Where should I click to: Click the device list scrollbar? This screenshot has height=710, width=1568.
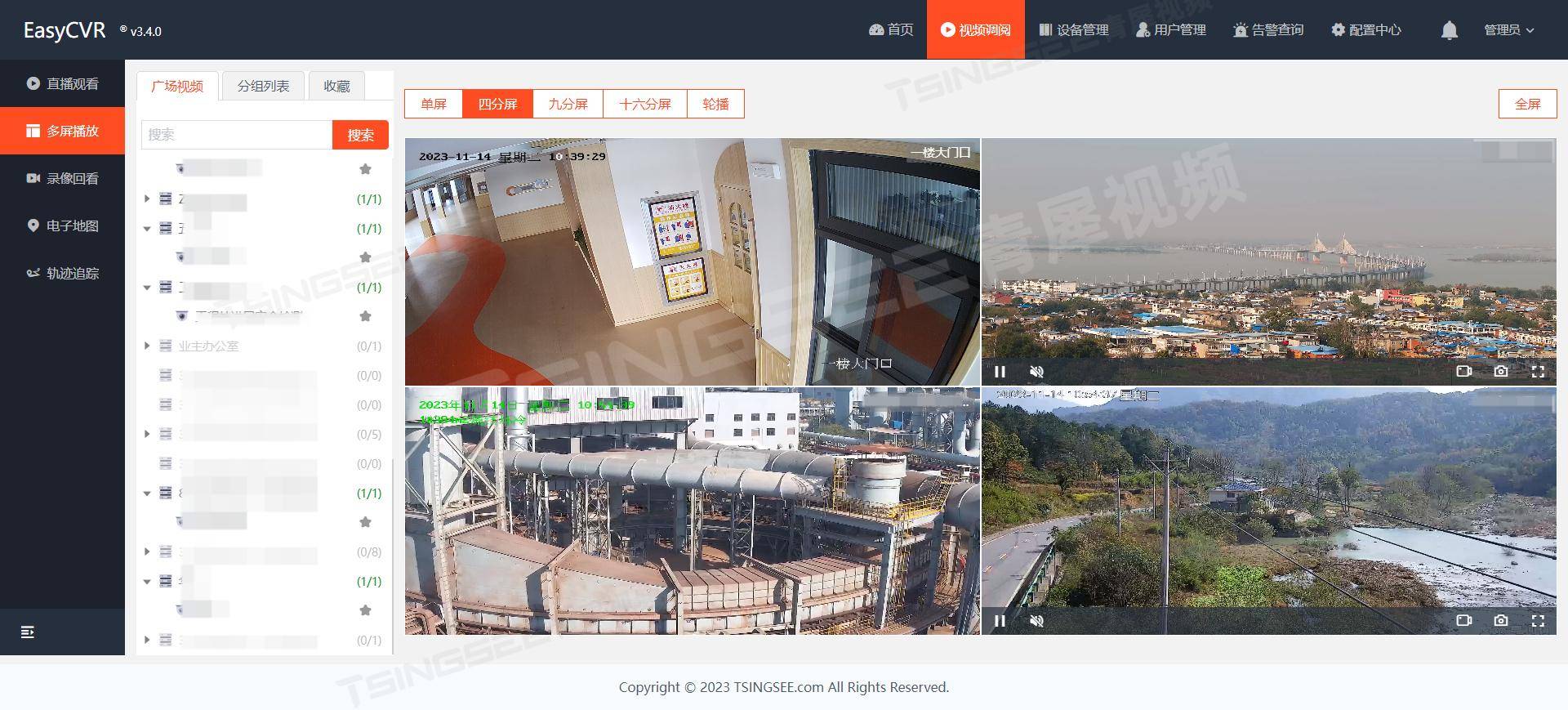click(392, 556)
